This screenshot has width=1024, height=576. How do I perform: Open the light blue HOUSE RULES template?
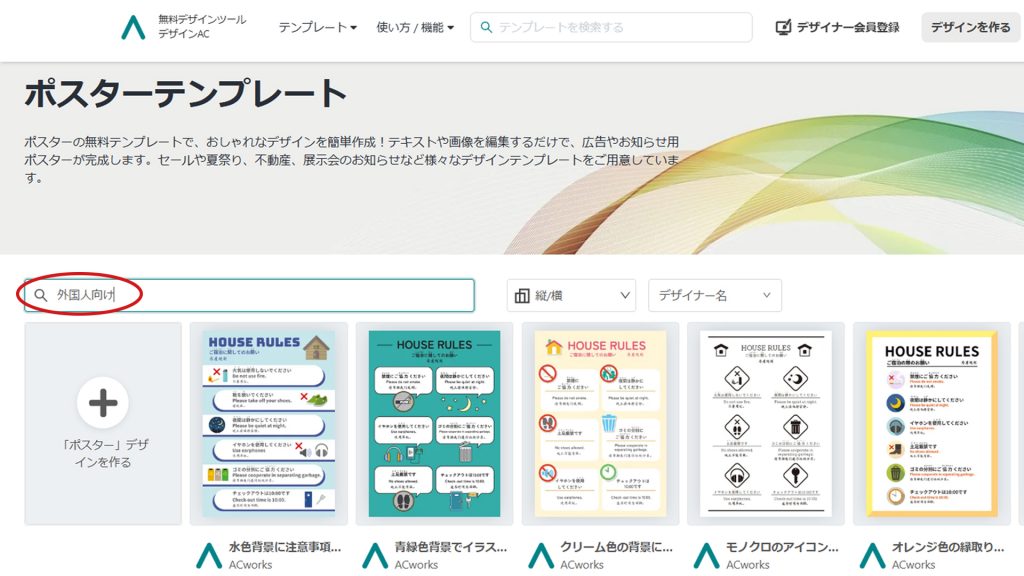(x=269, y=424)
